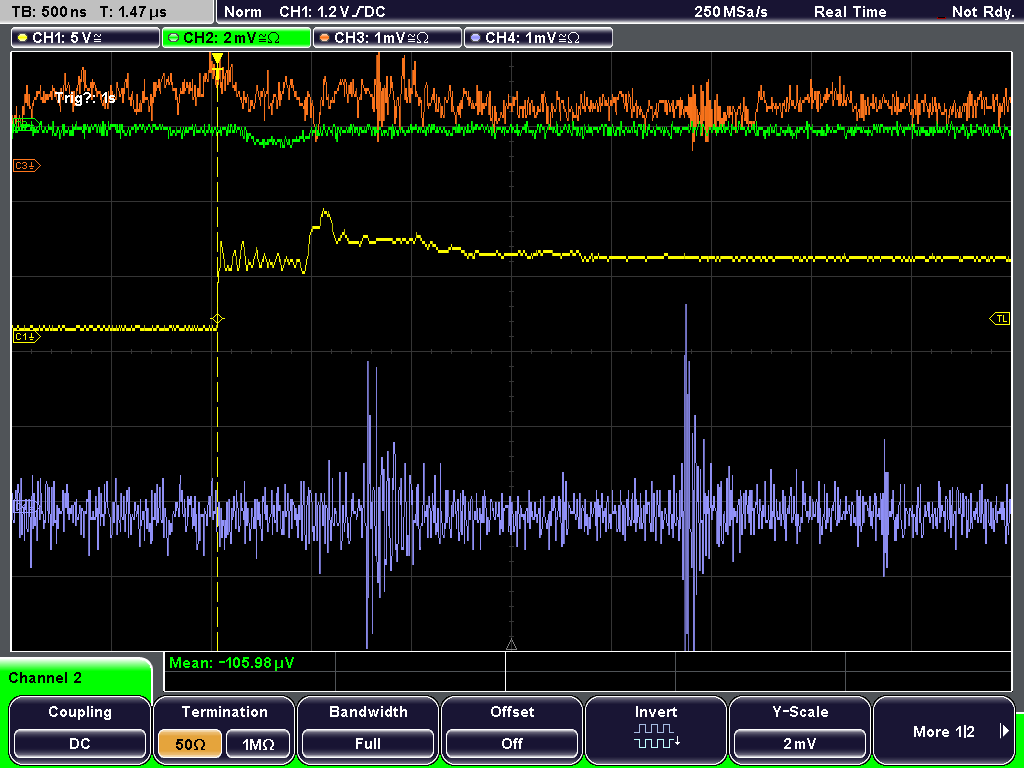1024x768 pixels.
Task: Click the trigger crossing diamond on CH1 edge
Action: [x=217, y=319]
